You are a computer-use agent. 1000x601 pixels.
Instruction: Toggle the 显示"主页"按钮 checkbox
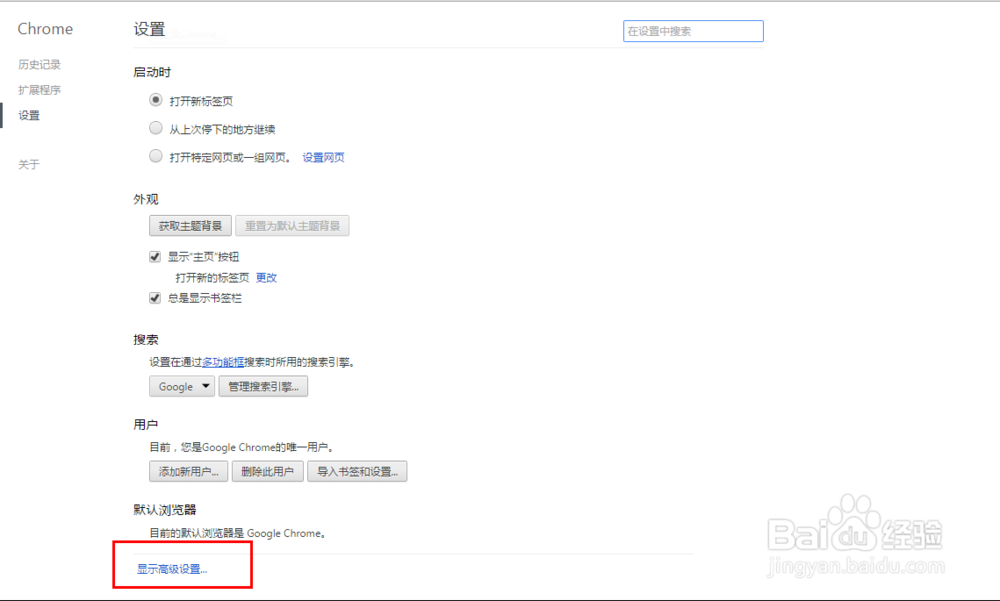[154, 257]
